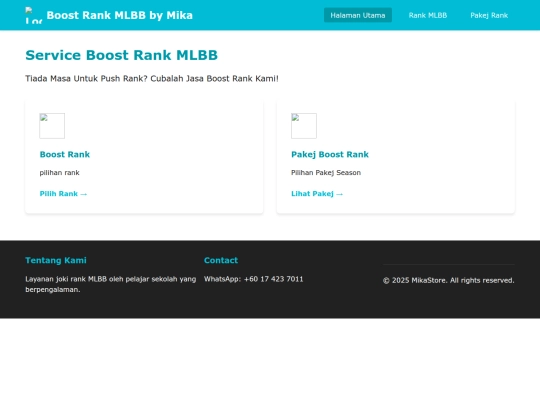Screen dimensions: 540x405
Task: Click the Tentang Kami footer heading
Action: [56, 260]
